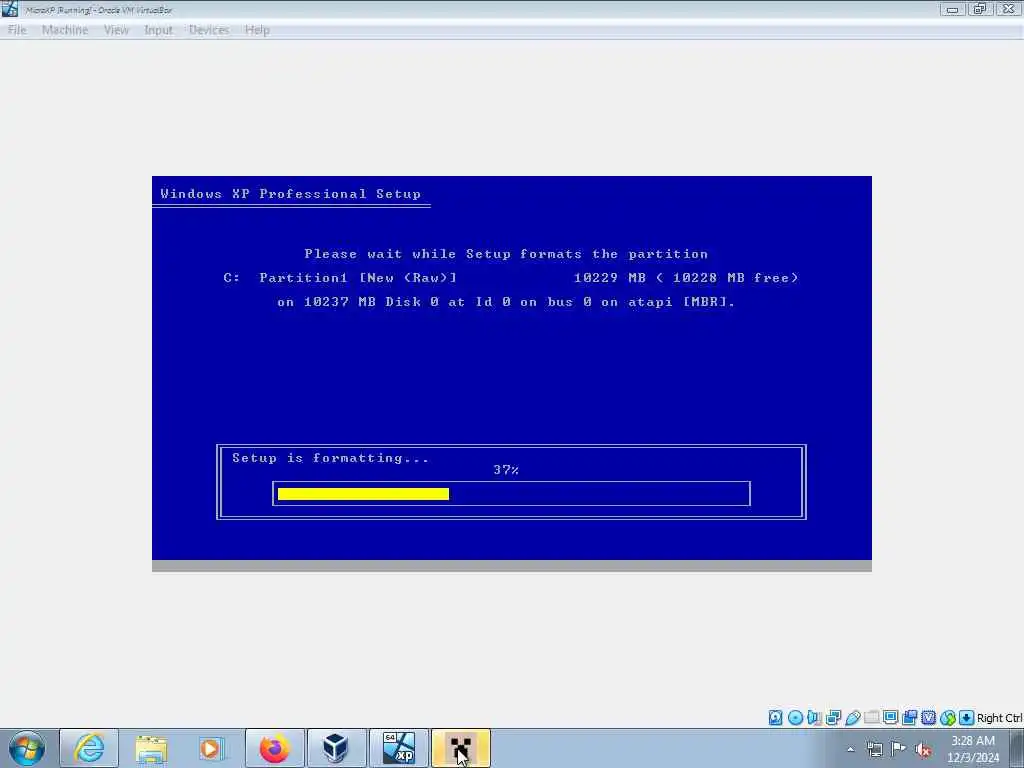
Task: Minimize the VirtualBox window
Action: click(952, 9)
